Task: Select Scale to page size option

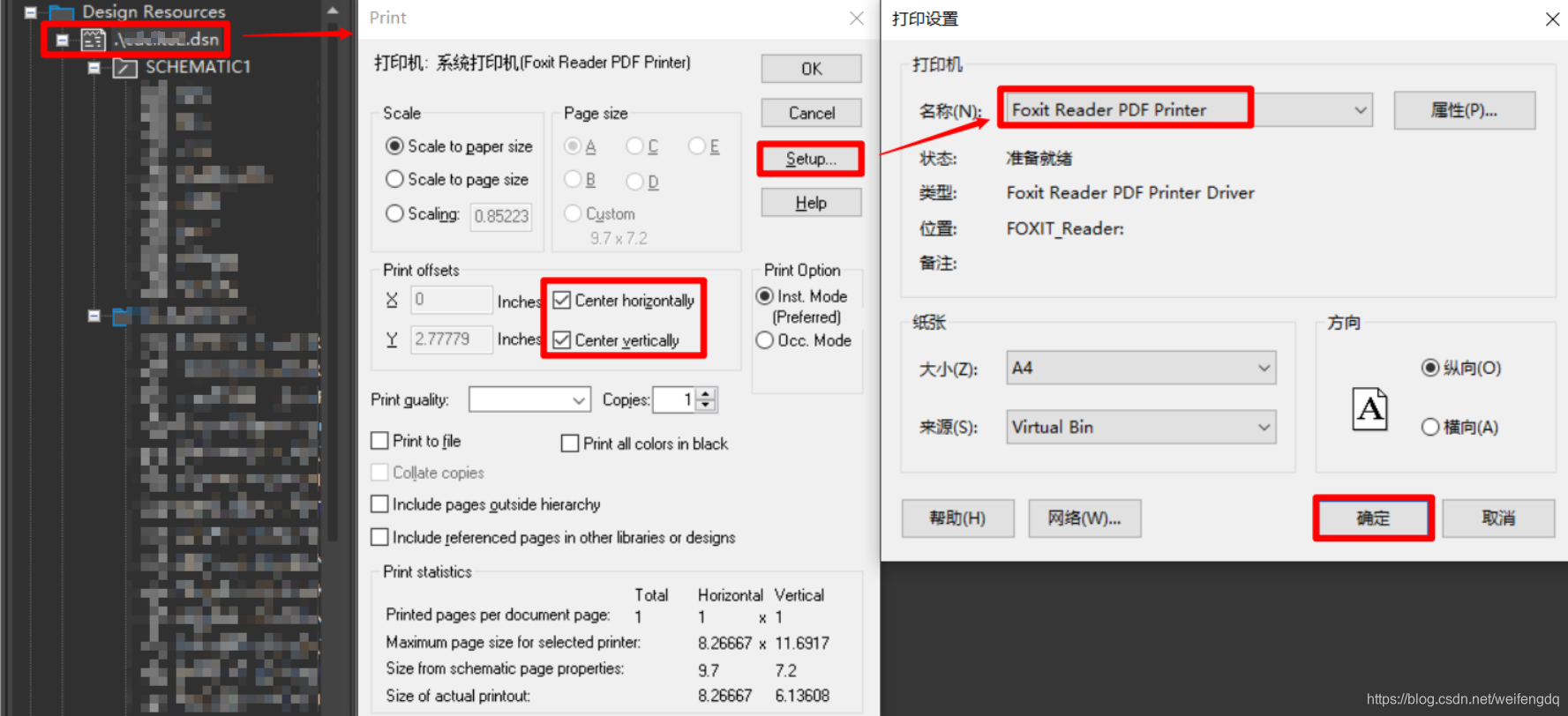Action: click(395, 180)
